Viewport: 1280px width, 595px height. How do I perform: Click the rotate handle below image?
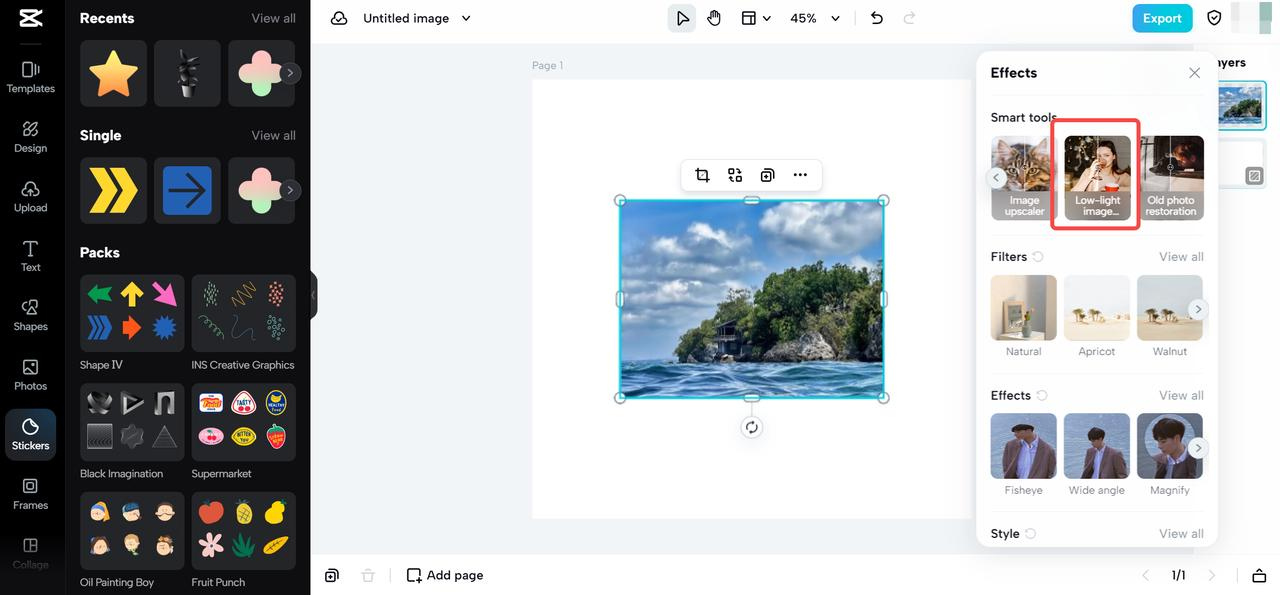click(752, 427)
